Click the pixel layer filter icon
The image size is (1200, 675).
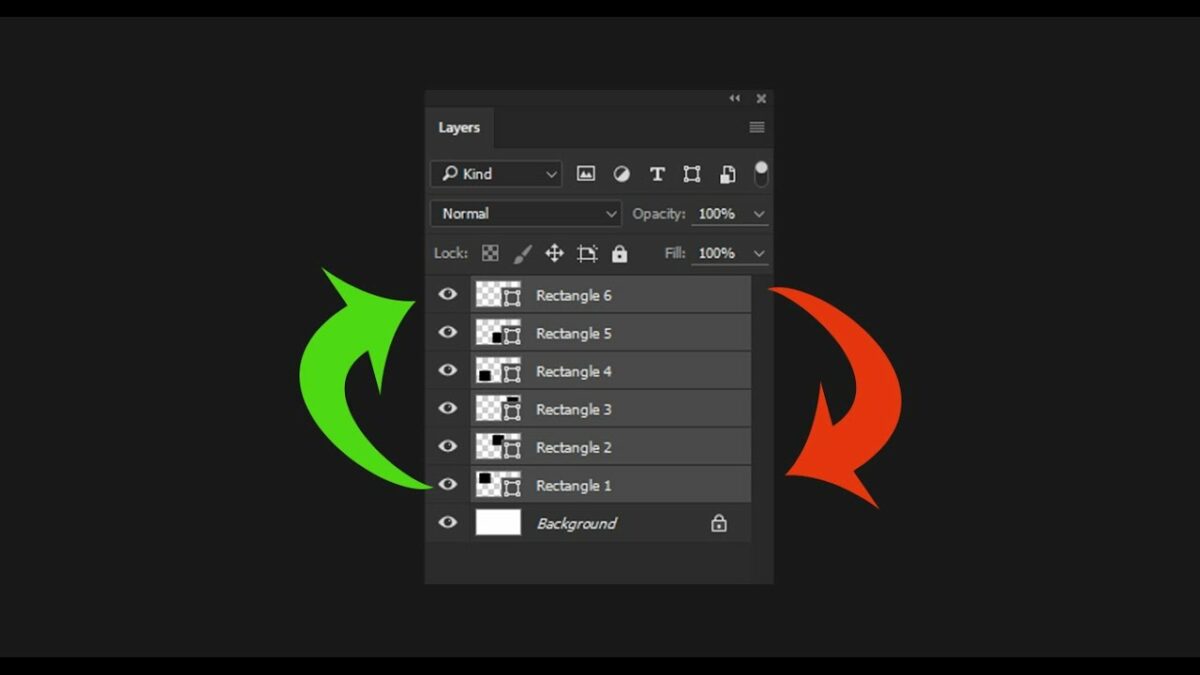[586, 174]
